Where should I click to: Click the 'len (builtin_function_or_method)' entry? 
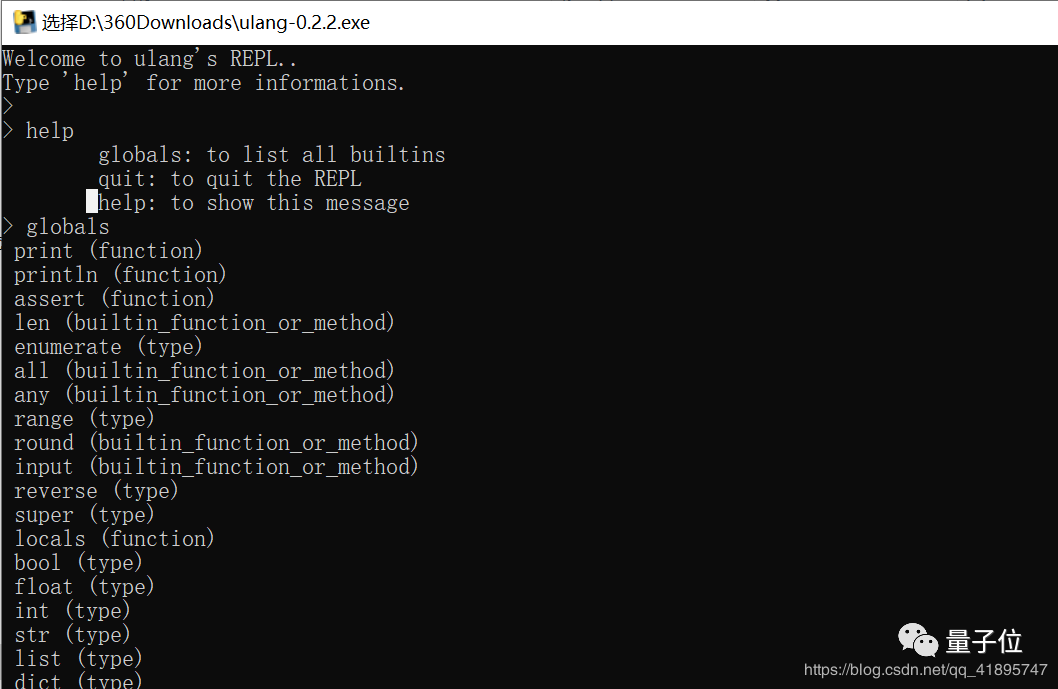click(204, 323)
